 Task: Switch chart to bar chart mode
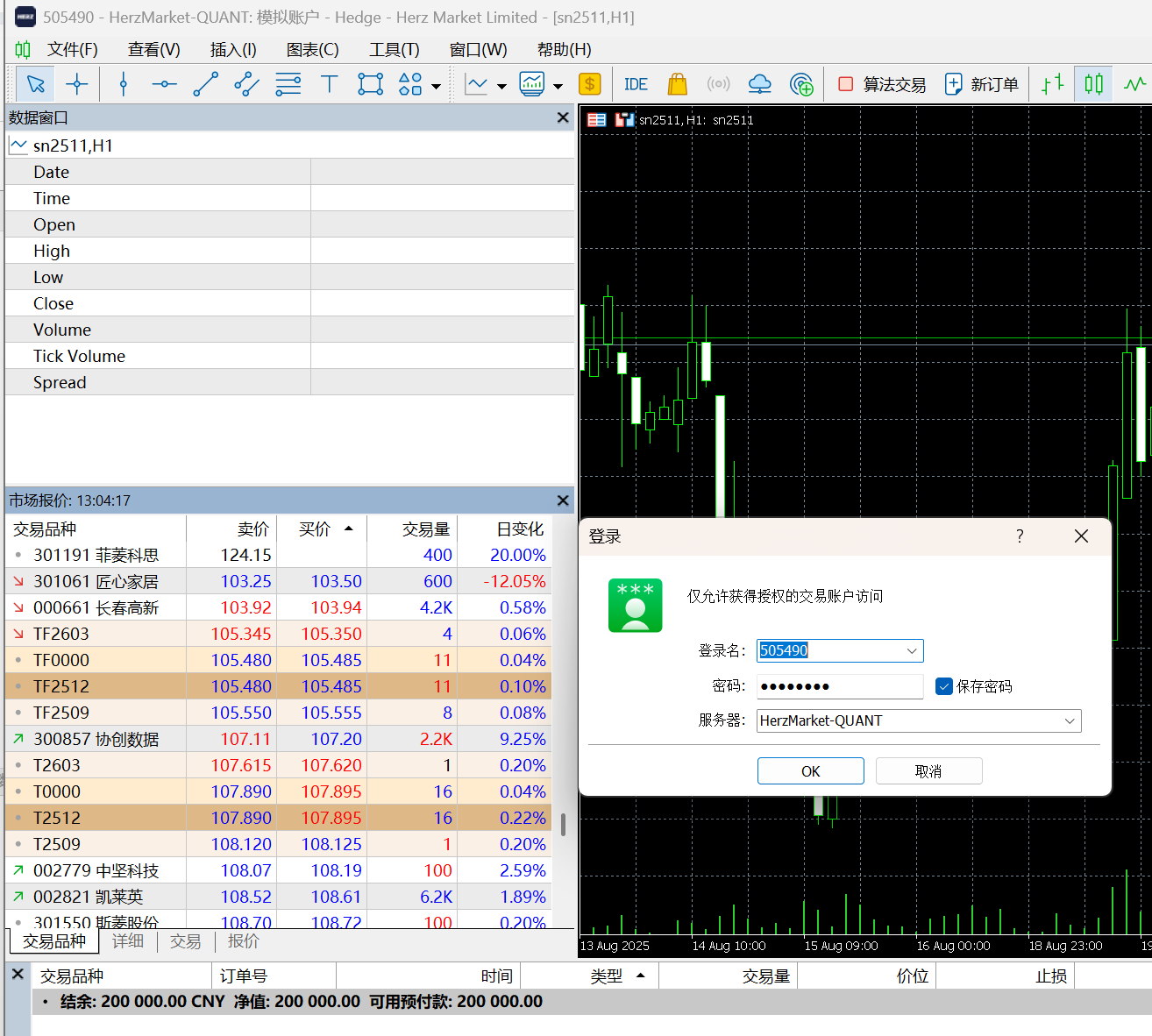coord(1052,84)
